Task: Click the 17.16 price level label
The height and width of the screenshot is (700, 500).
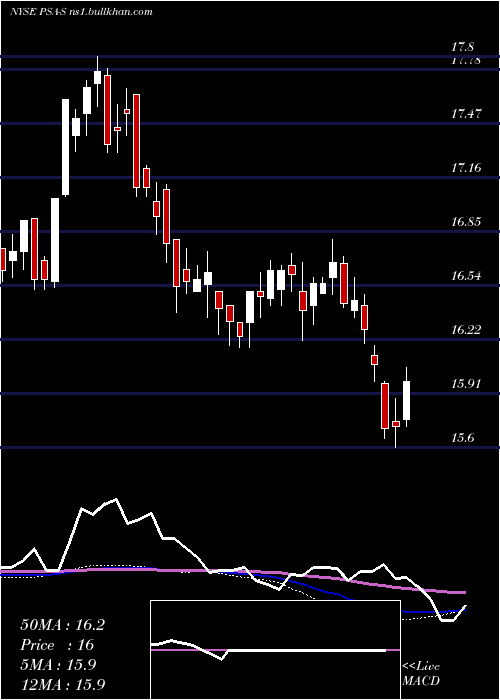Action: coord(467,168)
